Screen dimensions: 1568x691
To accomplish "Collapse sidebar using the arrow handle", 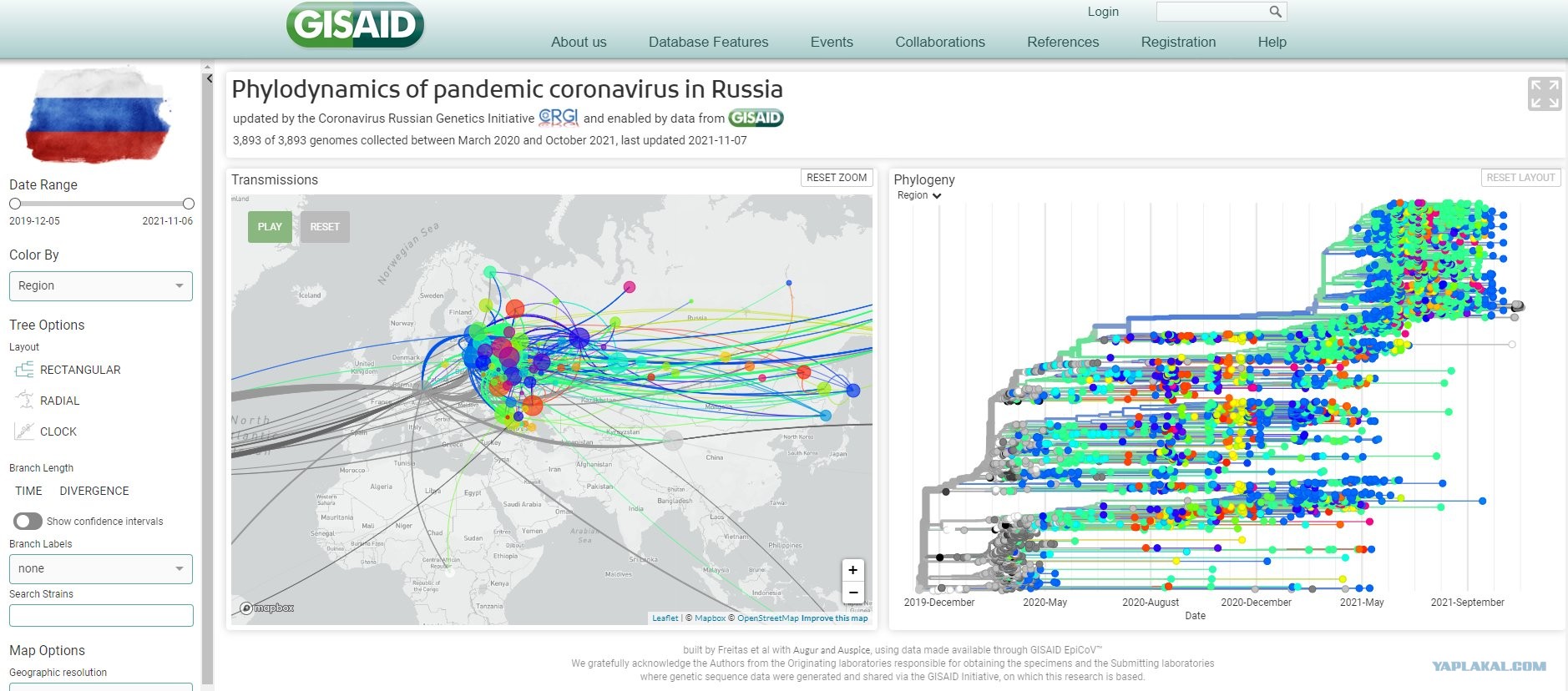I will coord(209,78).
